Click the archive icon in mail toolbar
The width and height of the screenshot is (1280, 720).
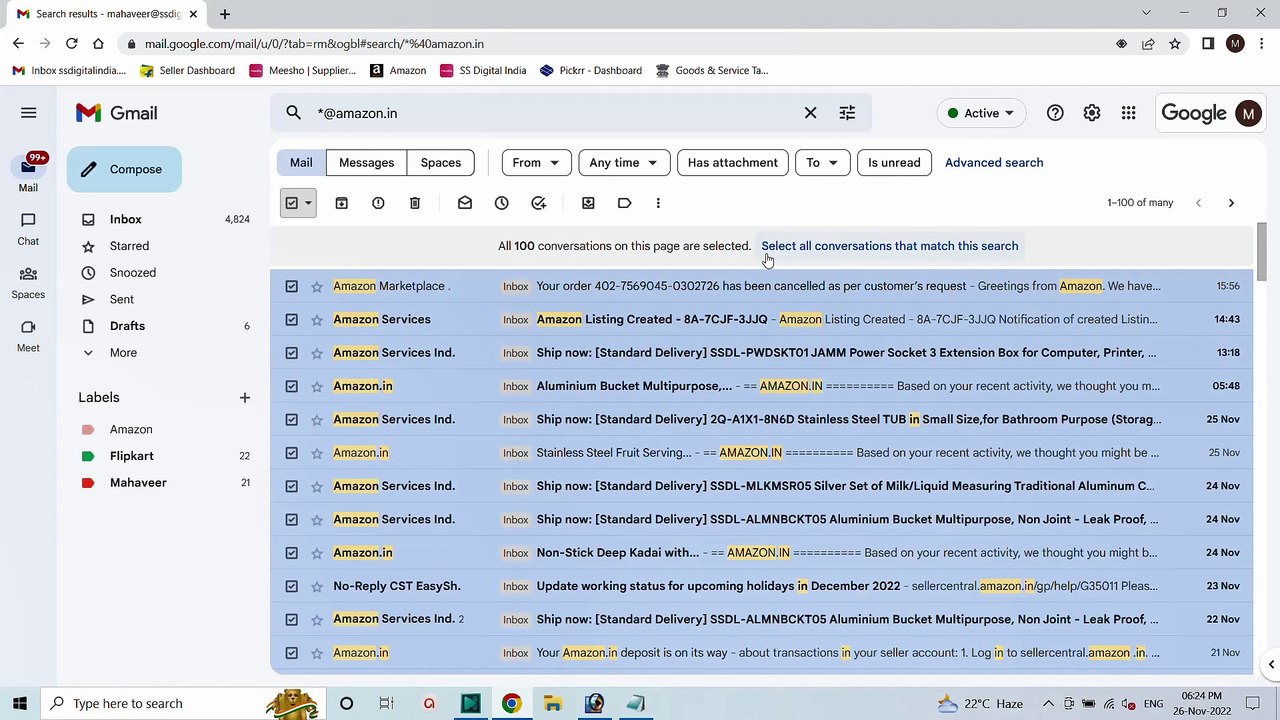[341, 203]
